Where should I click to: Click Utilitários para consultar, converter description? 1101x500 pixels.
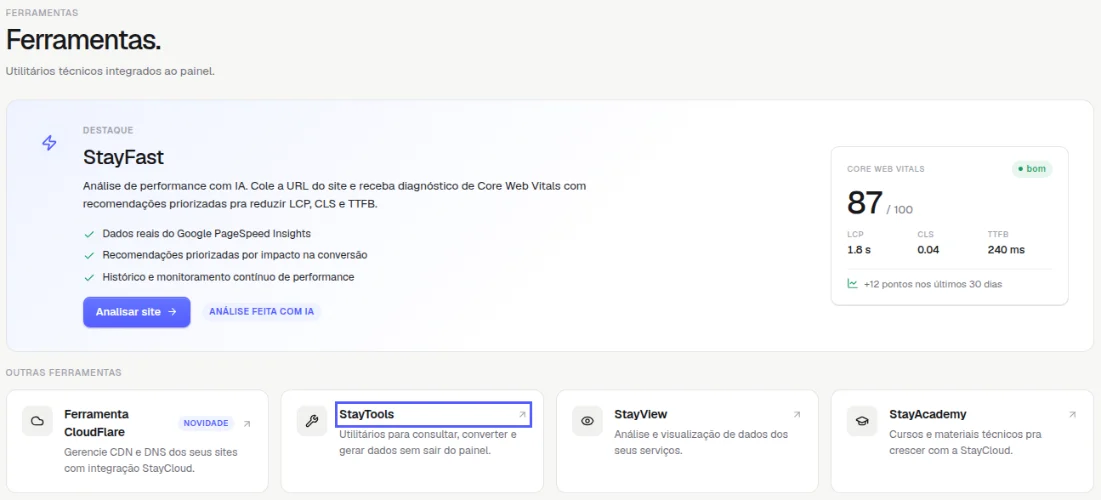click(428, 442)
